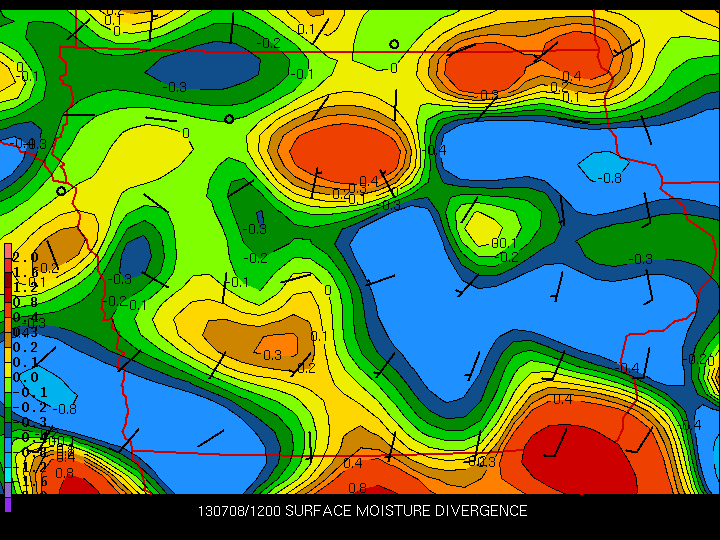Select the small dark-blue pocket labeled -0.3 at left
720x540 pixels.
pyautogui.click(x=134, y=256)
